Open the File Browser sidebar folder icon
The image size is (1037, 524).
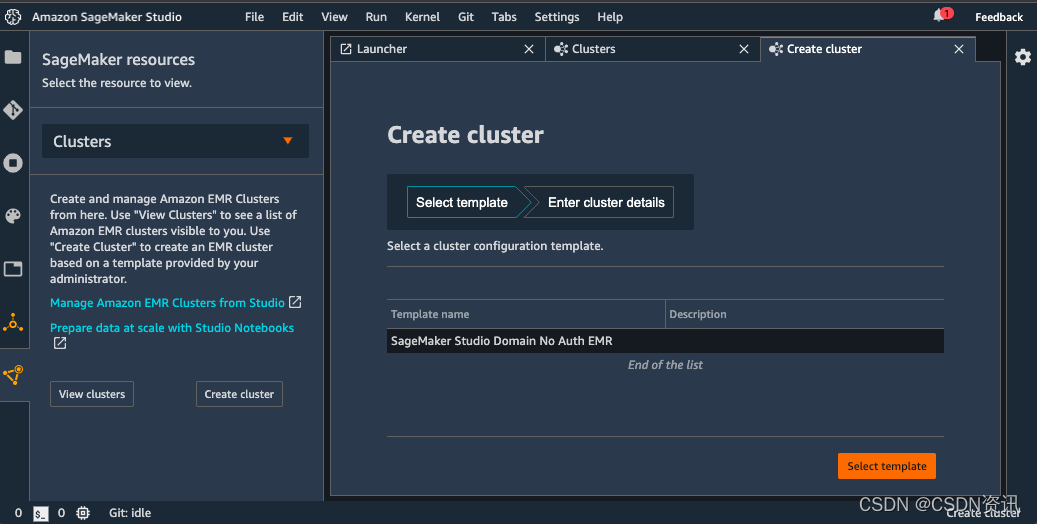tap(13, 57)
